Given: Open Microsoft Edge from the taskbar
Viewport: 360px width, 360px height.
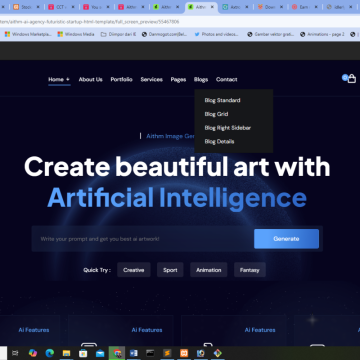Looking at the screenshot, I should tap(49, 353).
